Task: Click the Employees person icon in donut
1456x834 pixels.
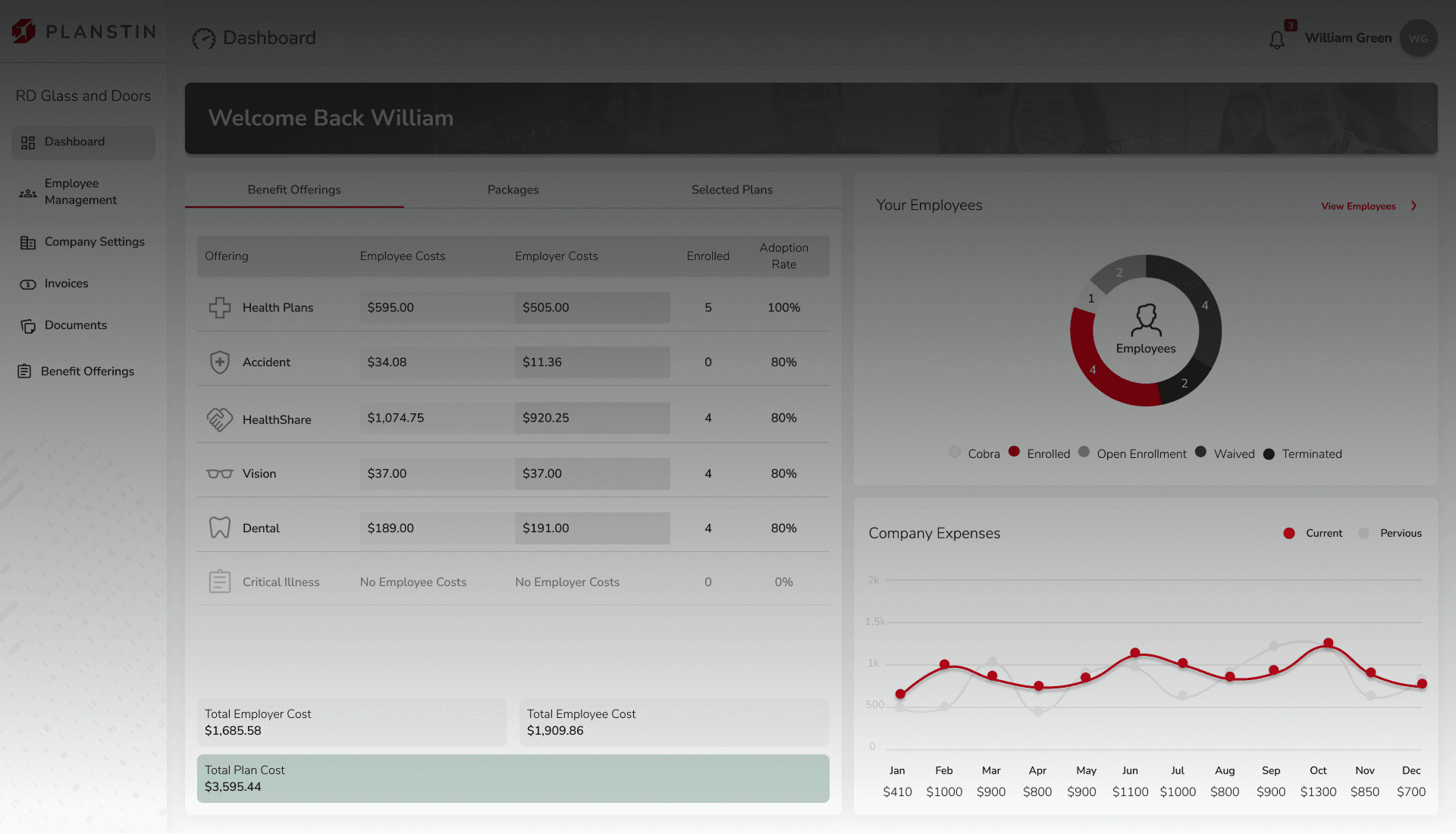Action: pos(1146,320)
